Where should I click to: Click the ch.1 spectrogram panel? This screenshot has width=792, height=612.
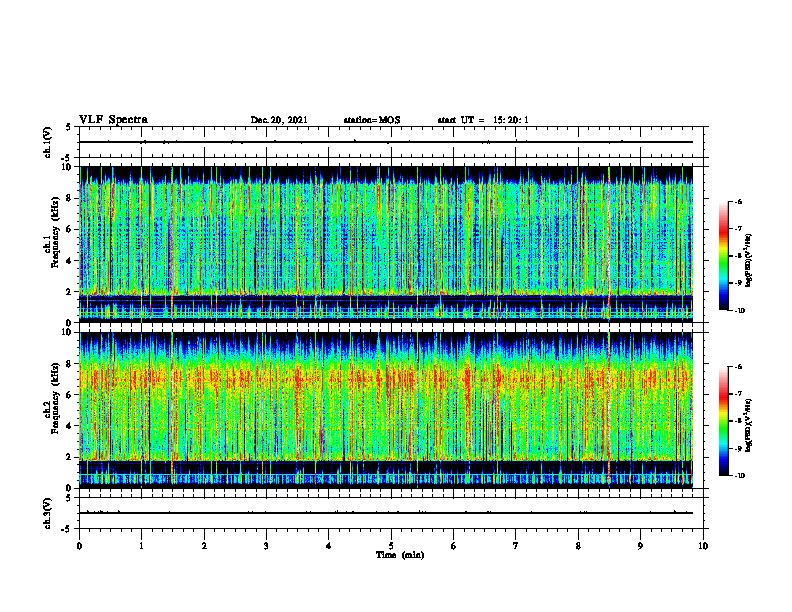(x=386, y=244)
